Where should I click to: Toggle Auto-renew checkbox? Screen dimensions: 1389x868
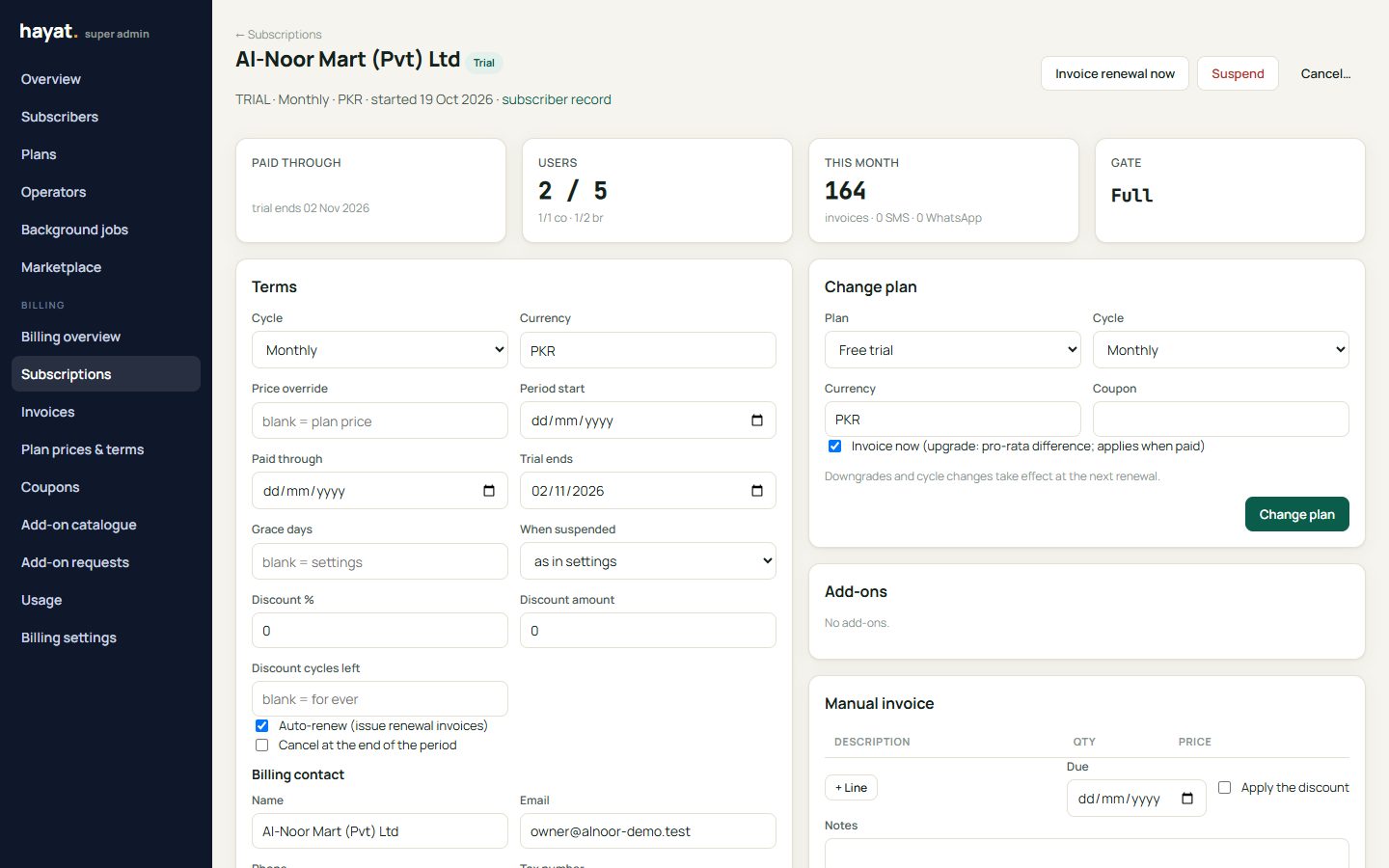tap(261, 725)
